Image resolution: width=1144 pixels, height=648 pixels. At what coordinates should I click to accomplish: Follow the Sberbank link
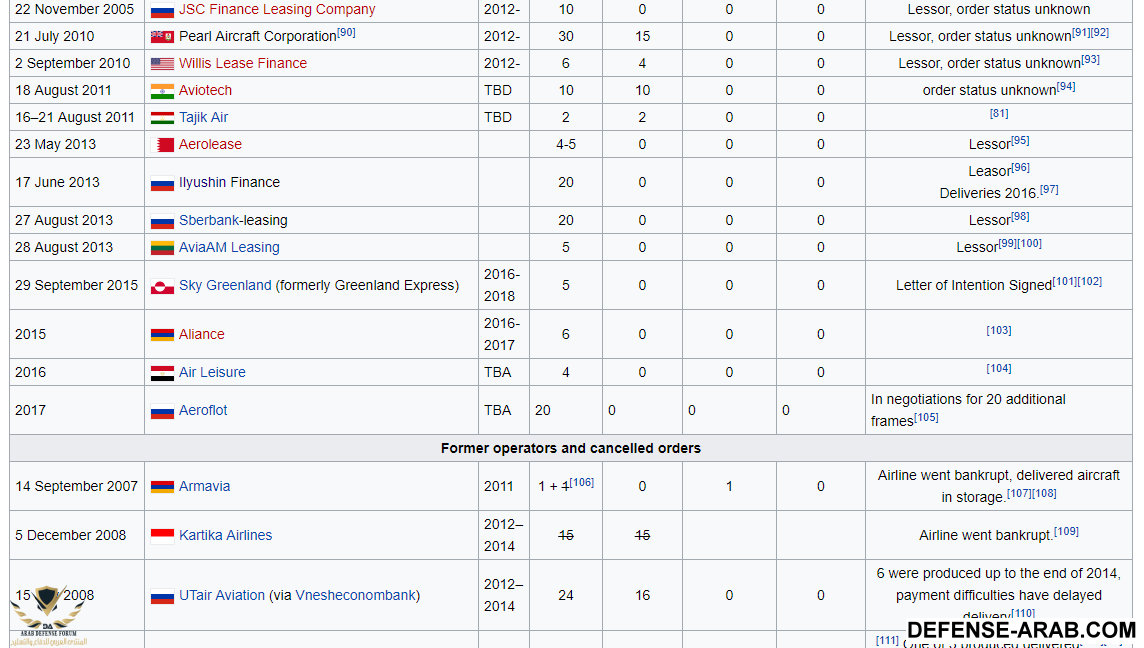pyautogui.click(x=209, y=221)
